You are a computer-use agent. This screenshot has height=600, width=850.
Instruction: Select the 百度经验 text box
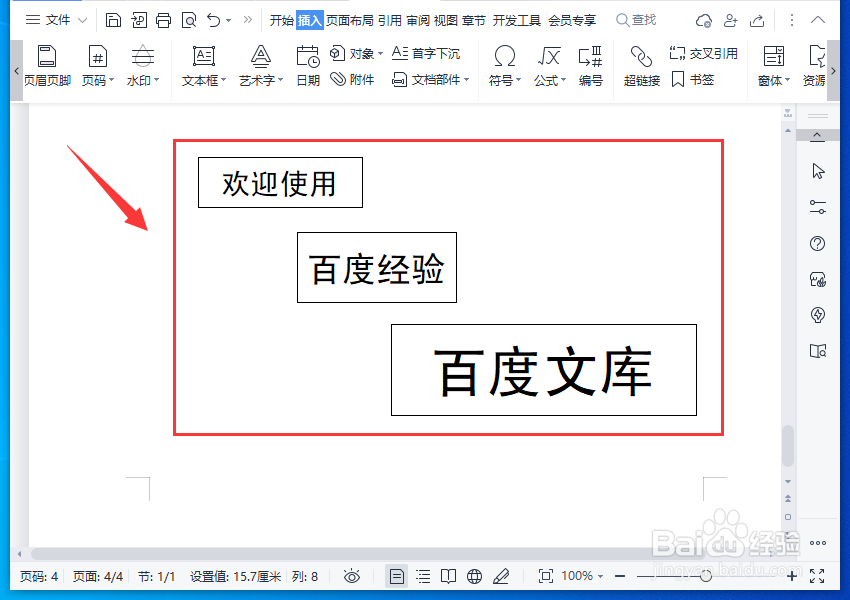[x=377, y=268]
